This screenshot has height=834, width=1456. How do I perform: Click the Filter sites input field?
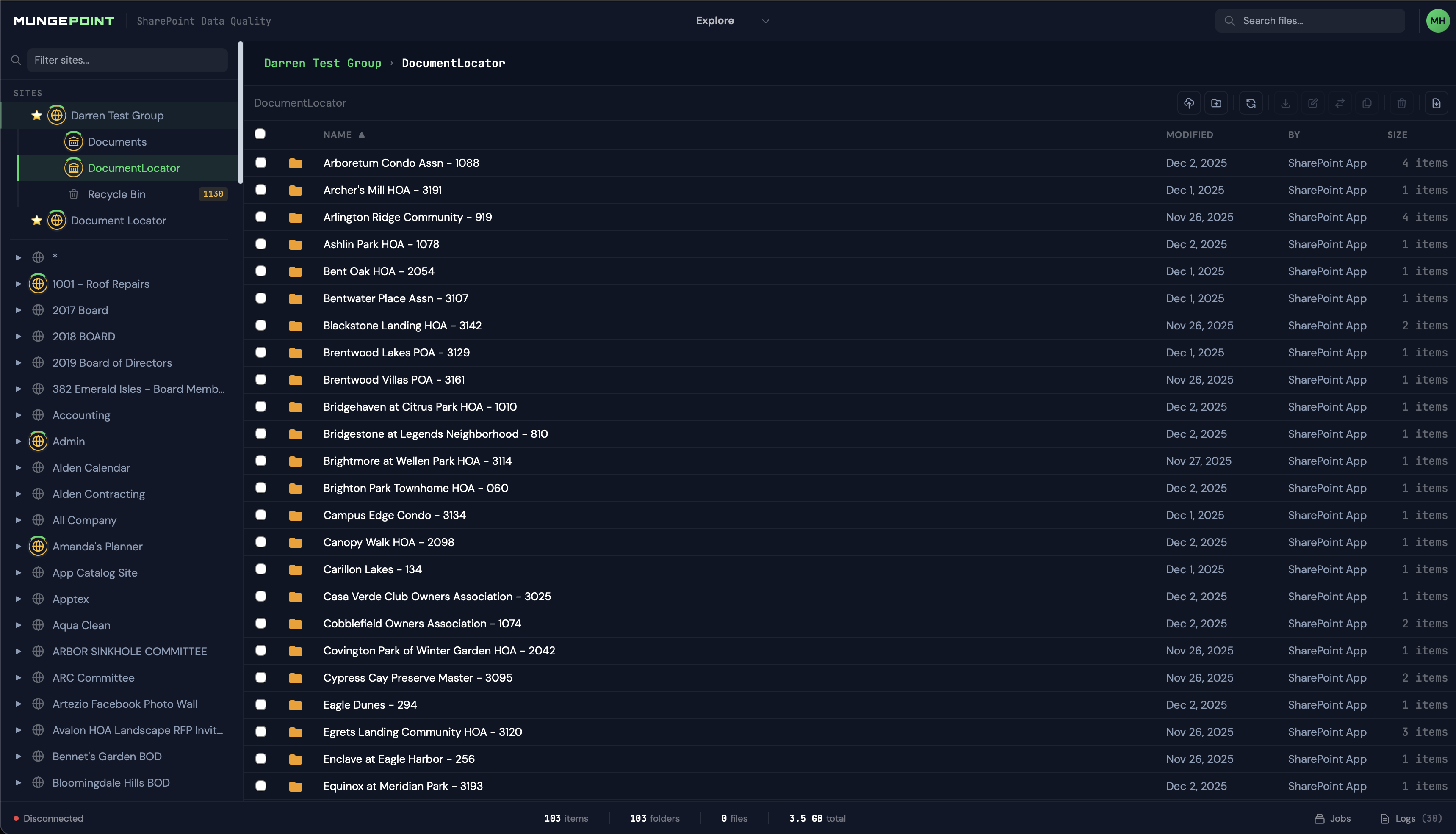point(127,60)
